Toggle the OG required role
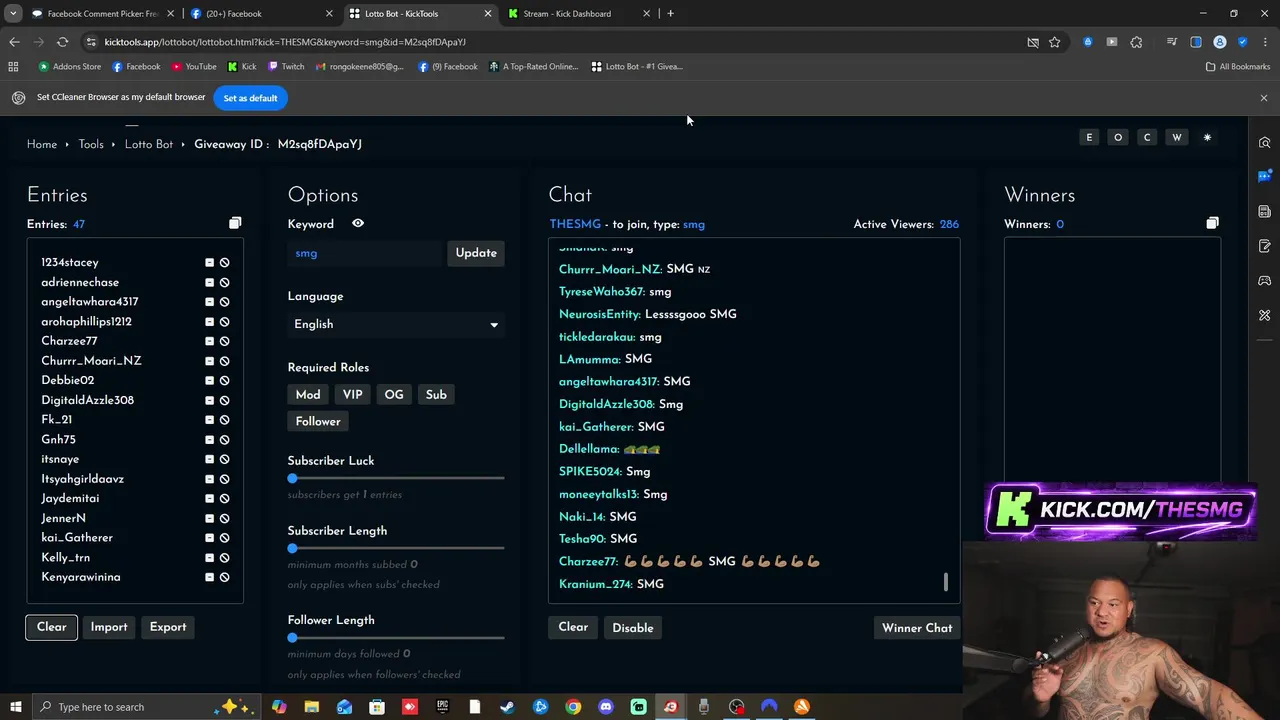 click(394, 395)
